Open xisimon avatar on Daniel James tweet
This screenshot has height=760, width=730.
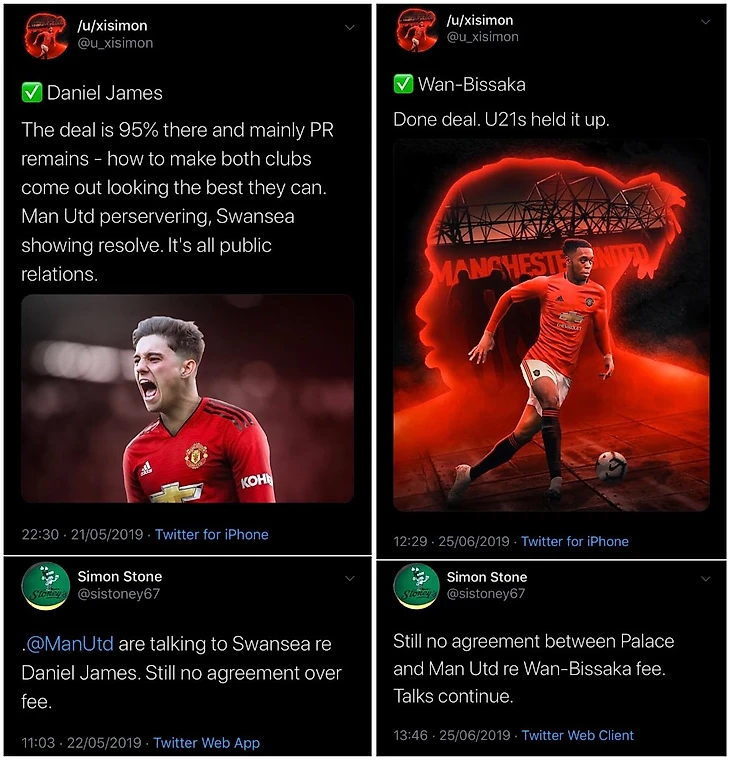pyautogui.click(x=46, y=36)
